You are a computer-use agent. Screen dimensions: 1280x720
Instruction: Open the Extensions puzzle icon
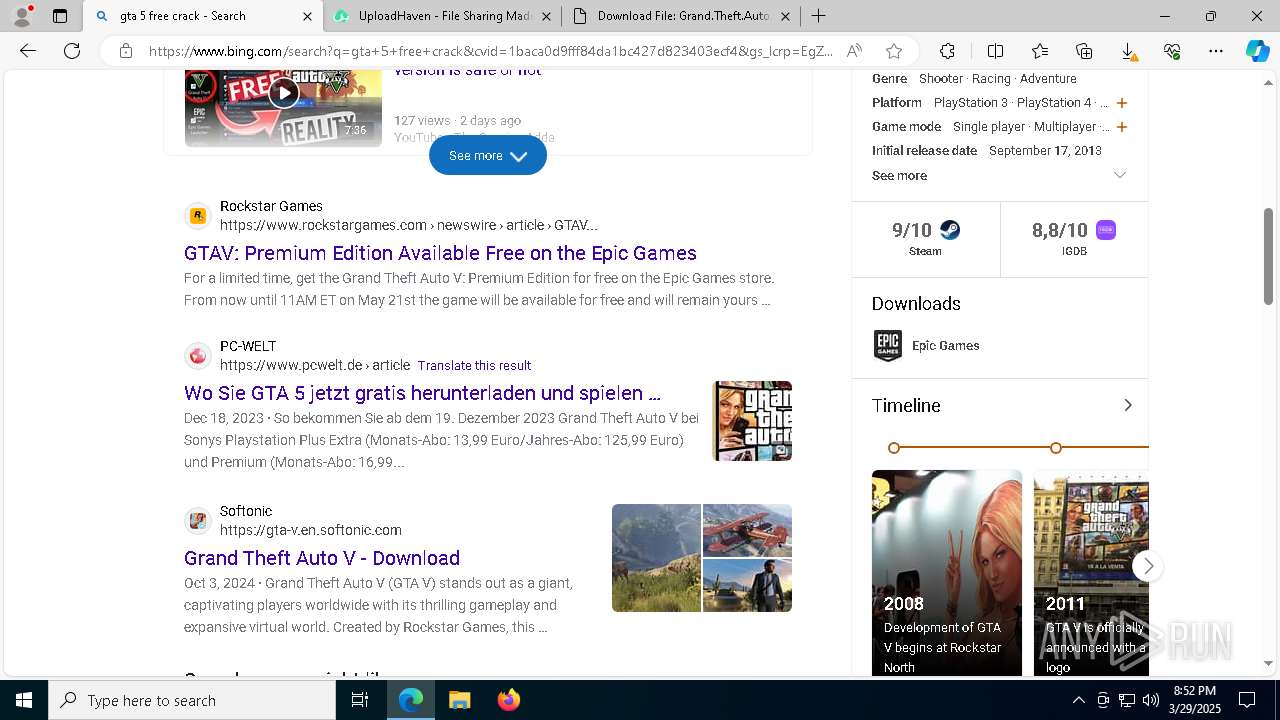pyautogui.click(x=947, y=51)
